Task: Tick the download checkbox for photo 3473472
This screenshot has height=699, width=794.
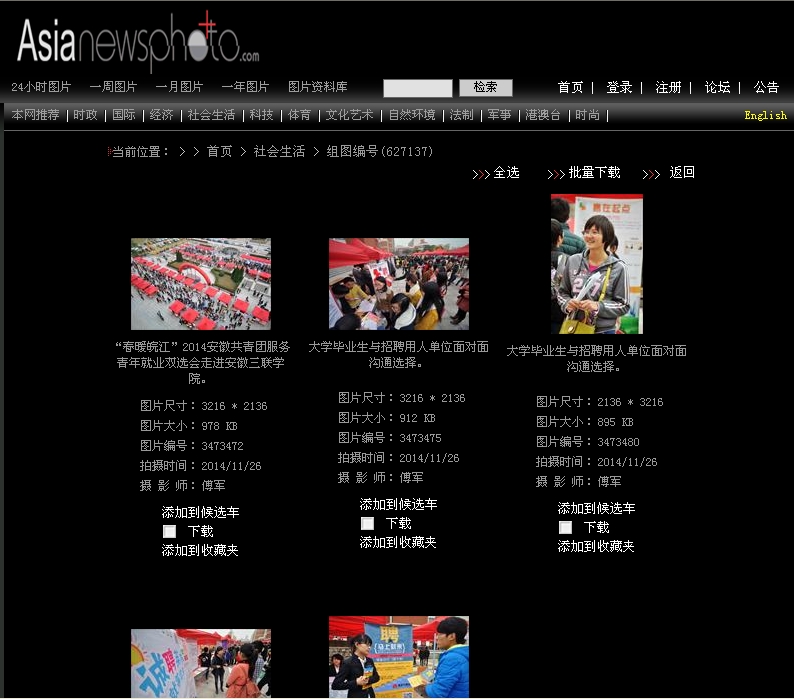Action: [x=170, y=532]
